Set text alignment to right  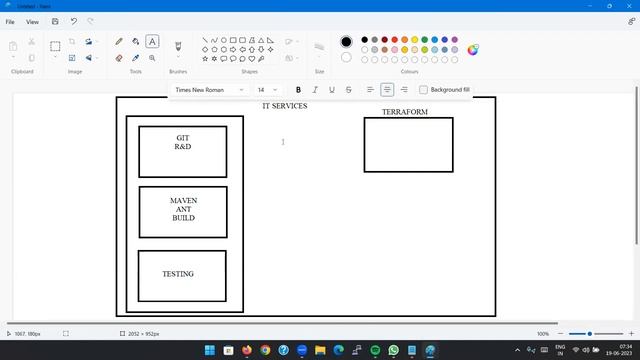click(404, 90)
